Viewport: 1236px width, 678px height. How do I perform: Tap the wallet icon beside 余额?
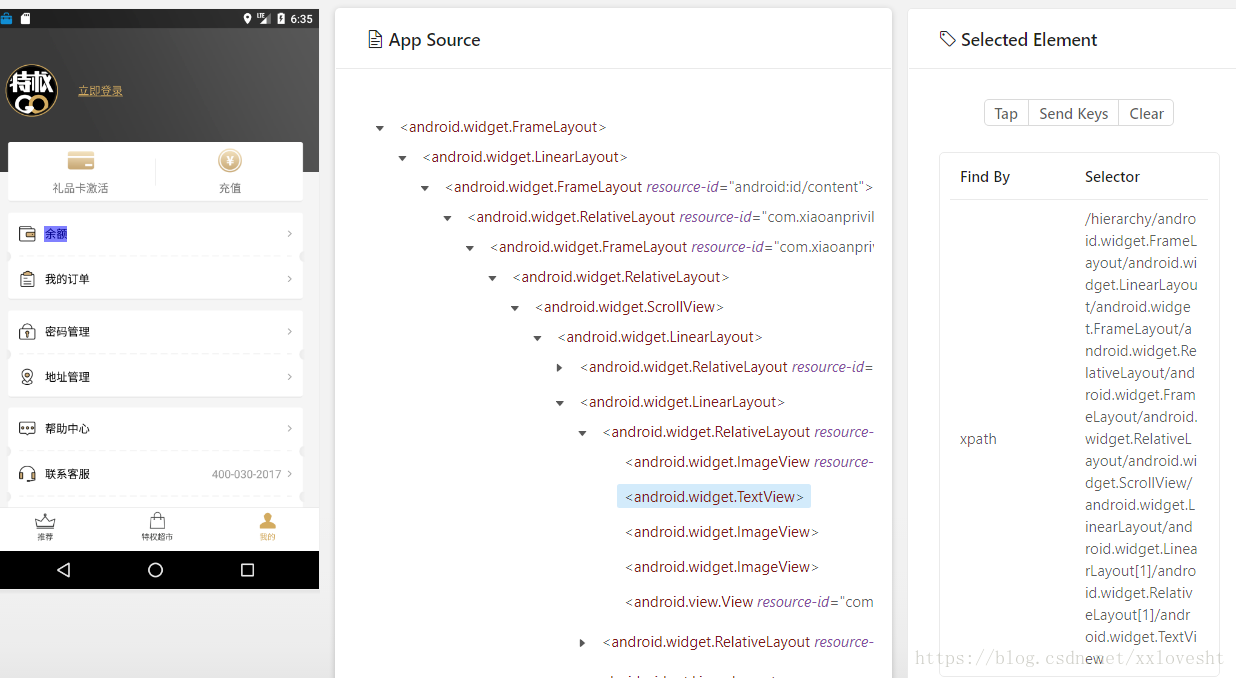coord(27,234)
